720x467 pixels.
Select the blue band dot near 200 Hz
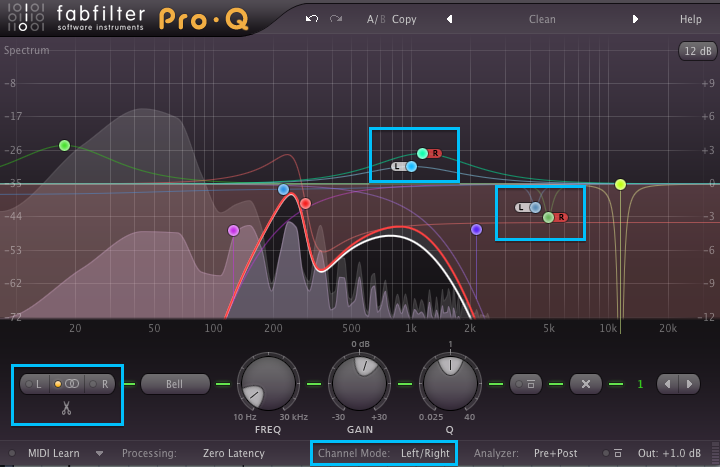pyautogui.click(x=283, y=189)
